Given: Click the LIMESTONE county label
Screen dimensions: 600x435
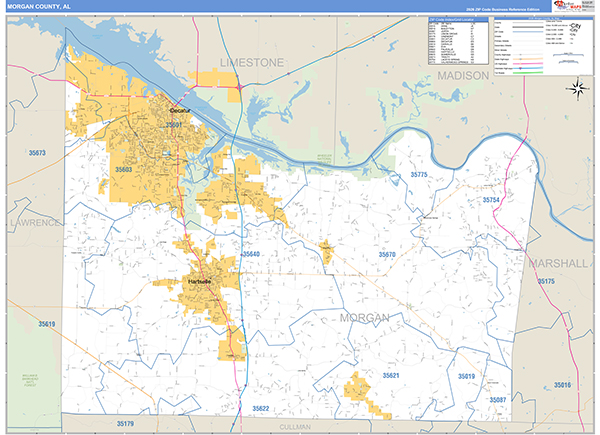Looking at the screenshot, I should (x=252, y=63).
